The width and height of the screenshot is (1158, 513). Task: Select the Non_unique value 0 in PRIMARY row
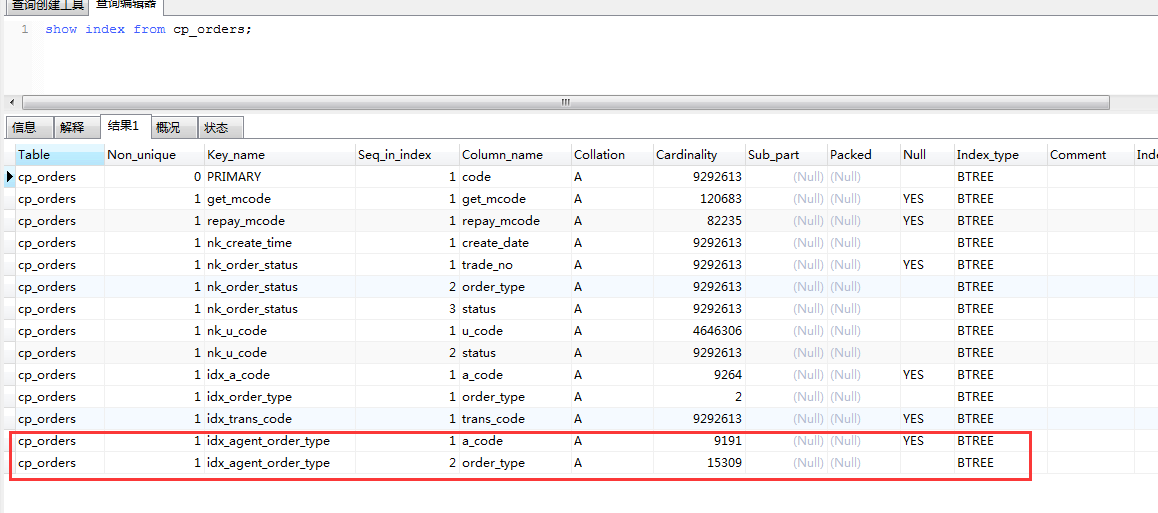154,177
